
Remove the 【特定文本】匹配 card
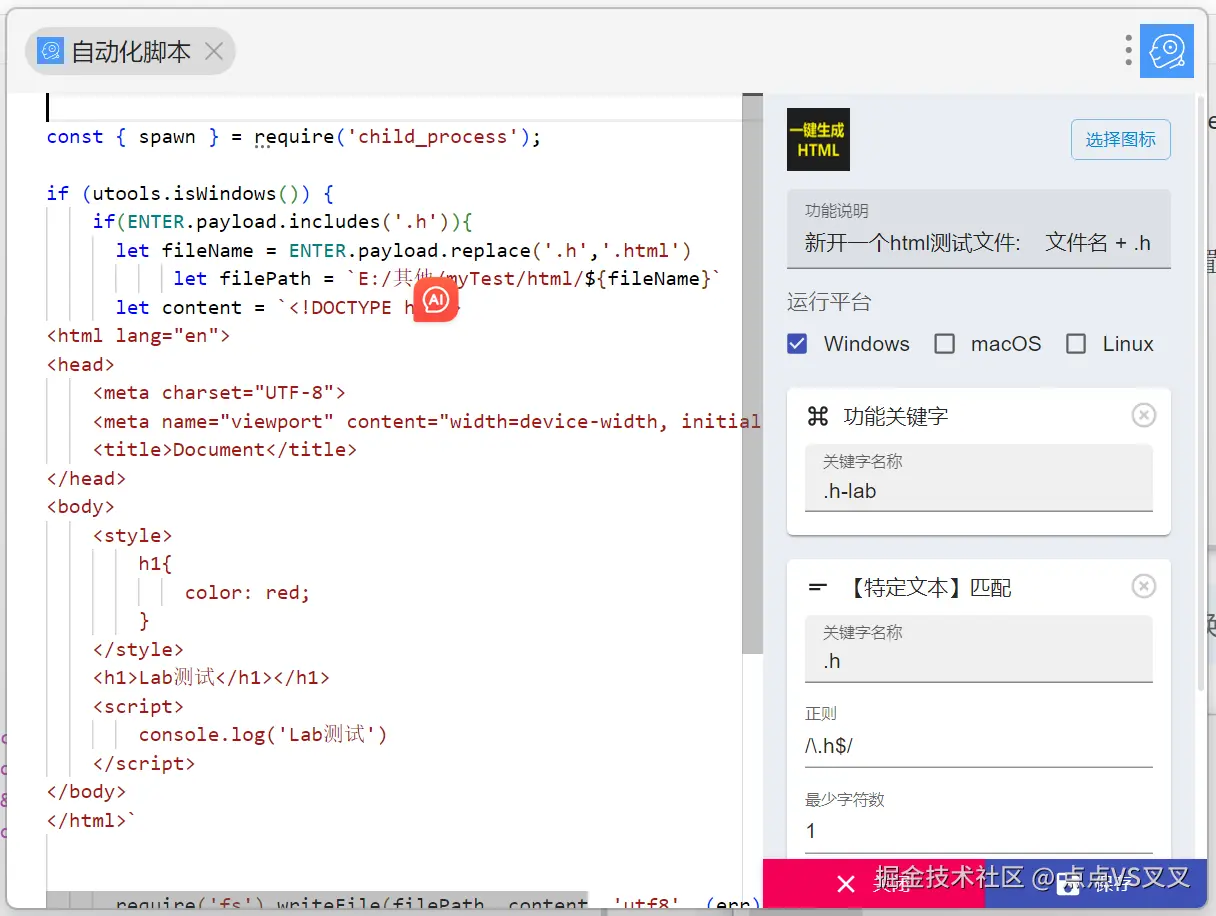(x=1143, y=586)
